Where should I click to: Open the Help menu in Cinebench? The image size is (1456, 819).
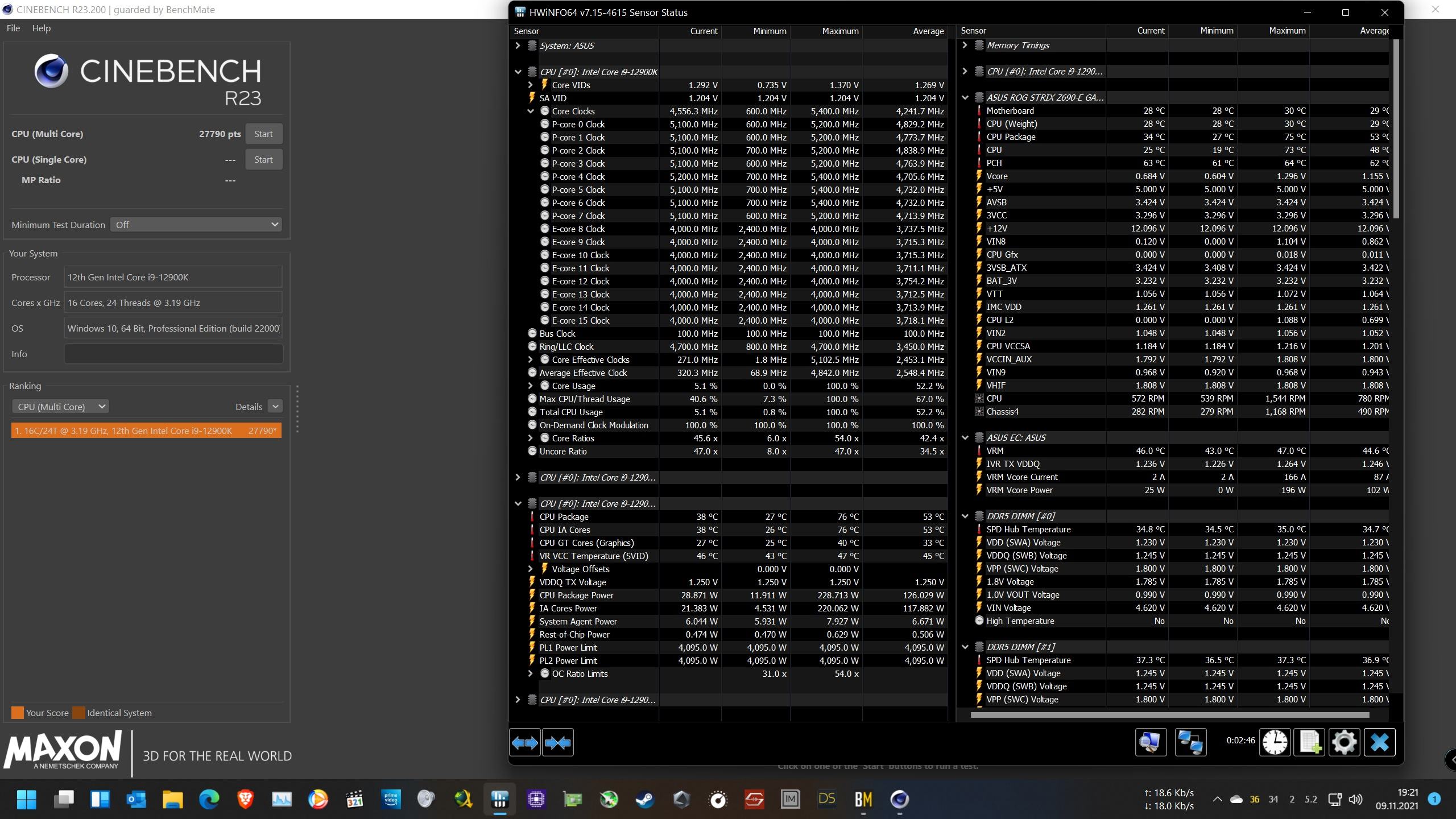tap(41, 28)
